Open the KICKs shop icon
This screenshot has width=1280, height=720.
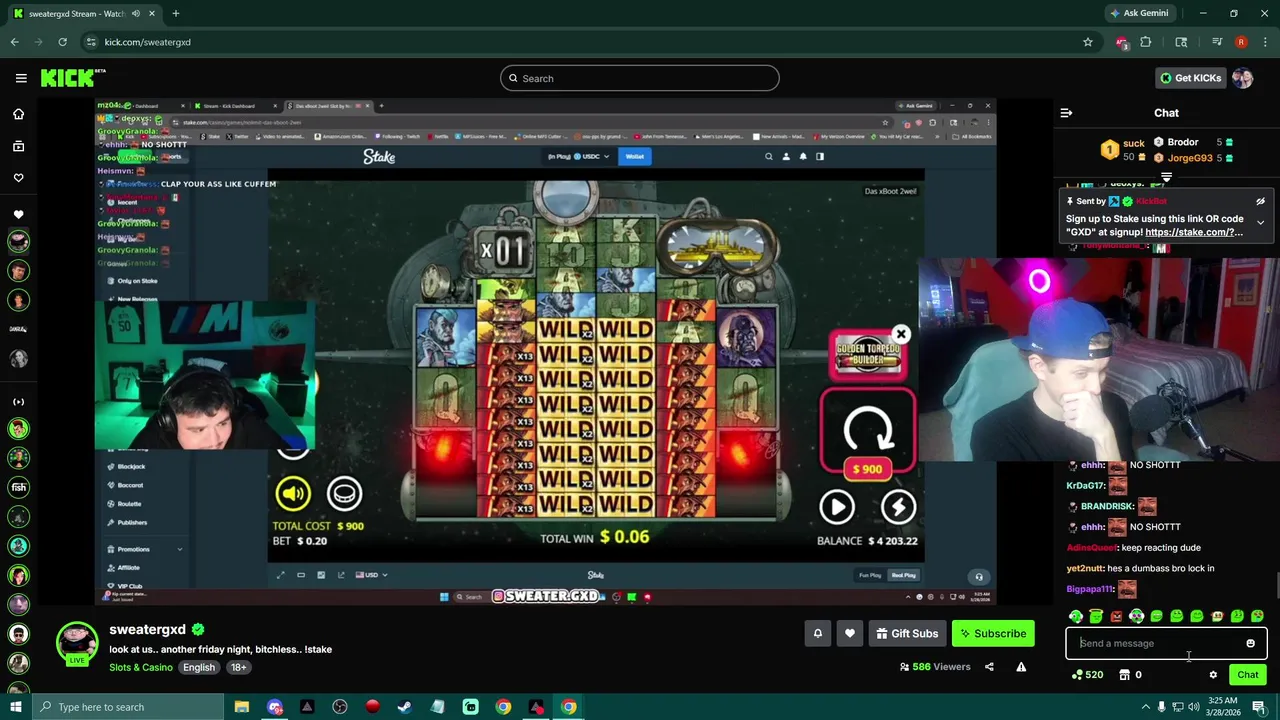pos(1125,675)
